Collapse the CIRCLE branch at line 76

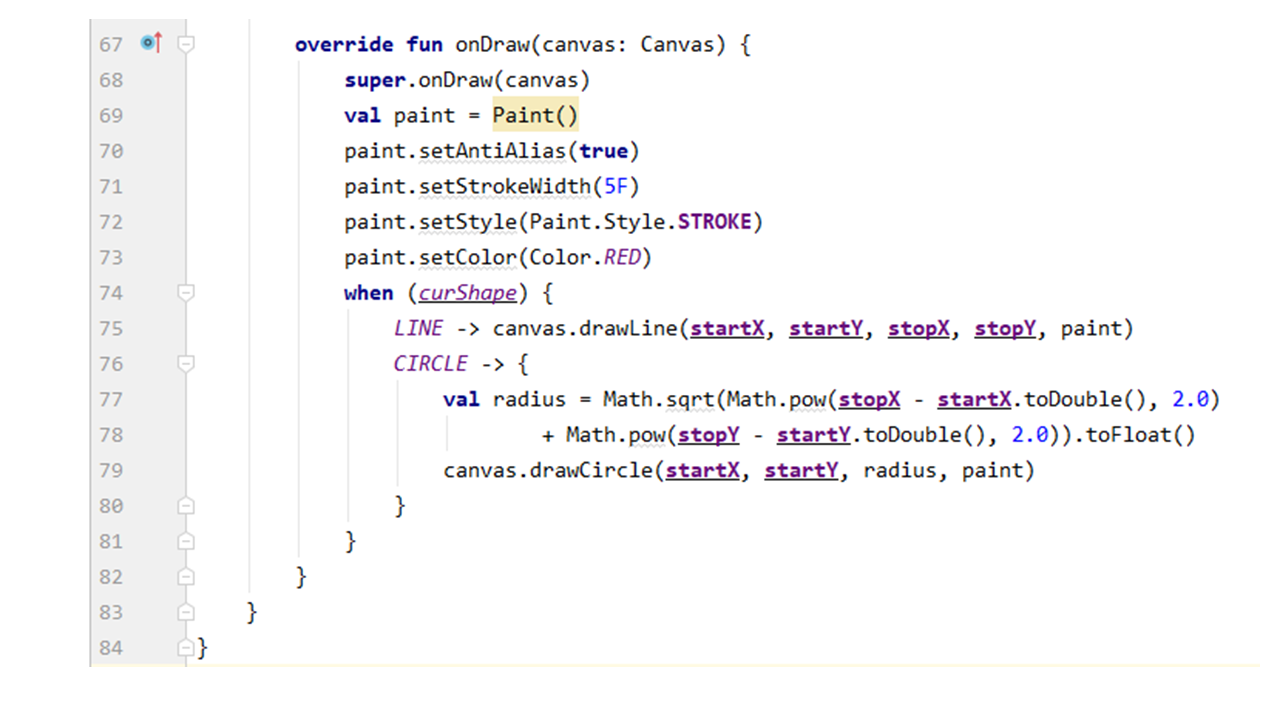tap(185, 364)
